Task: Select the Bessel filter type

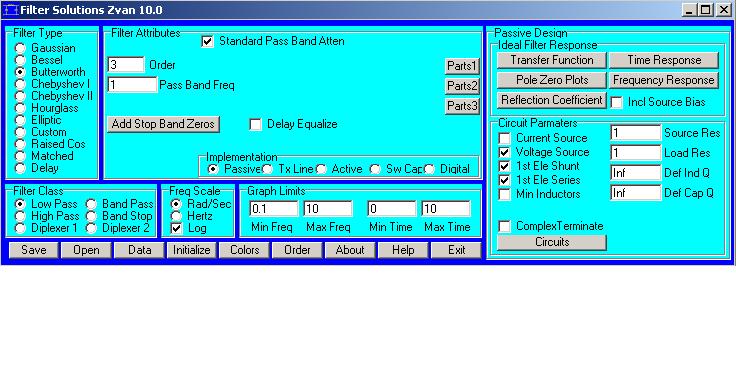Action: point(20,60)
